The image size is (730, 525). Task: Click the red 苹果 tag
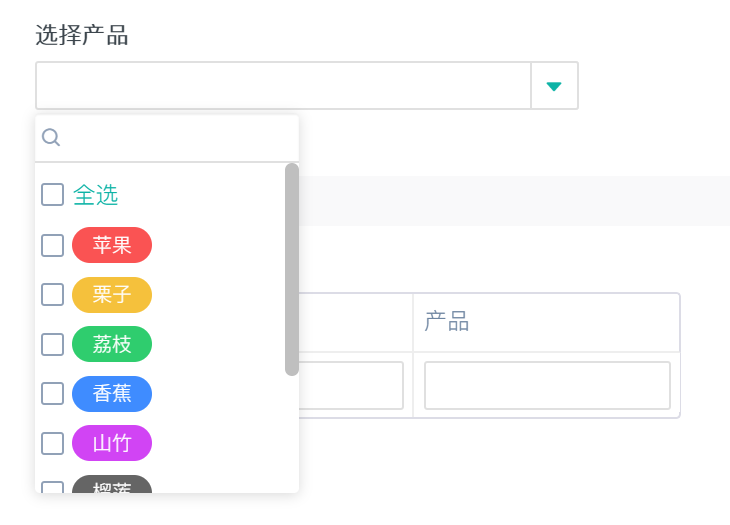coord(112,245)
